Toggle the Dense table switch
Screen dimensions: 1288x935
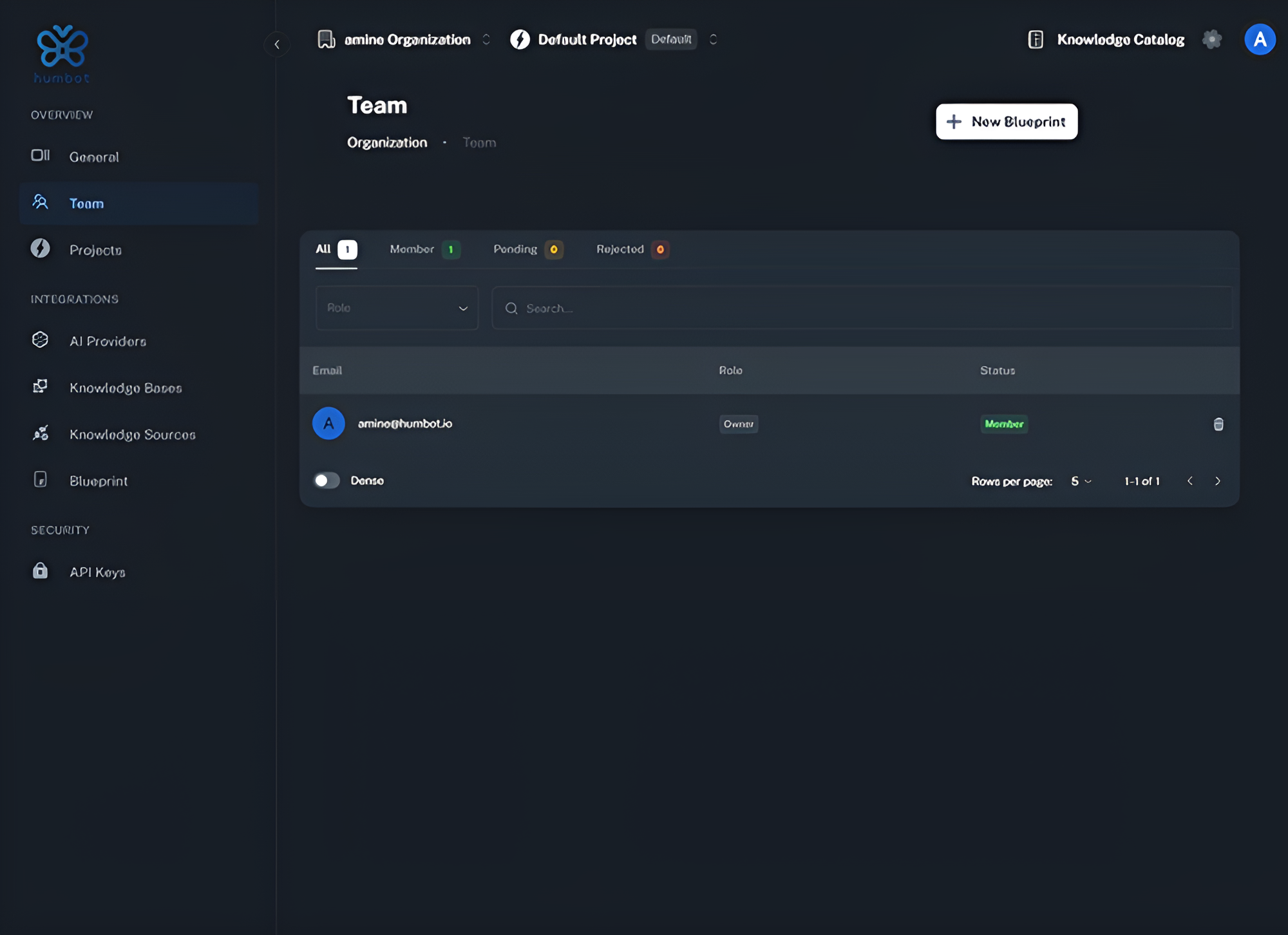tap(327, 480)
